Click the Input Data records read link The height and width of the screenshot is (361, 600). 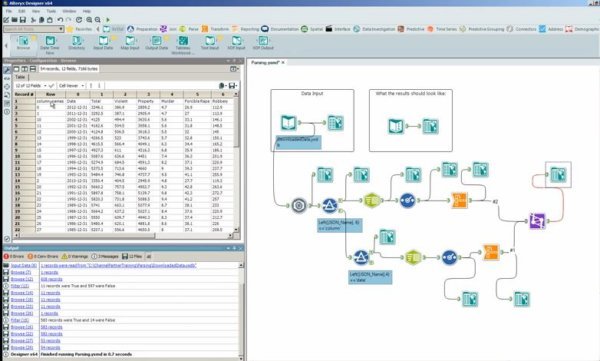(119, 265)
